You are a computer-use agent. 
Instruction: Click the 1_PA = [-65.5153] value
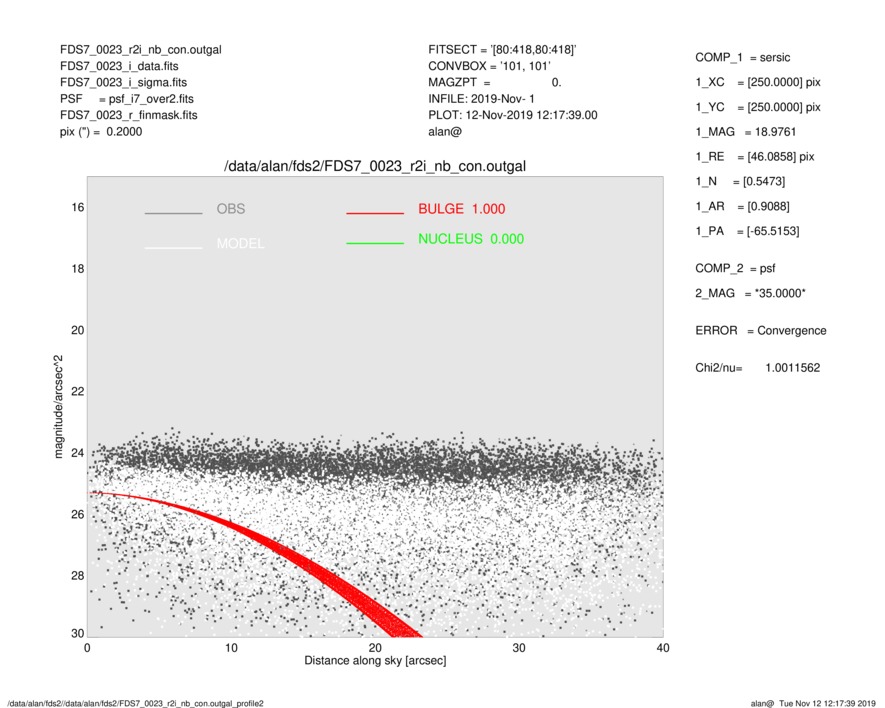click(x=747, y=231)
